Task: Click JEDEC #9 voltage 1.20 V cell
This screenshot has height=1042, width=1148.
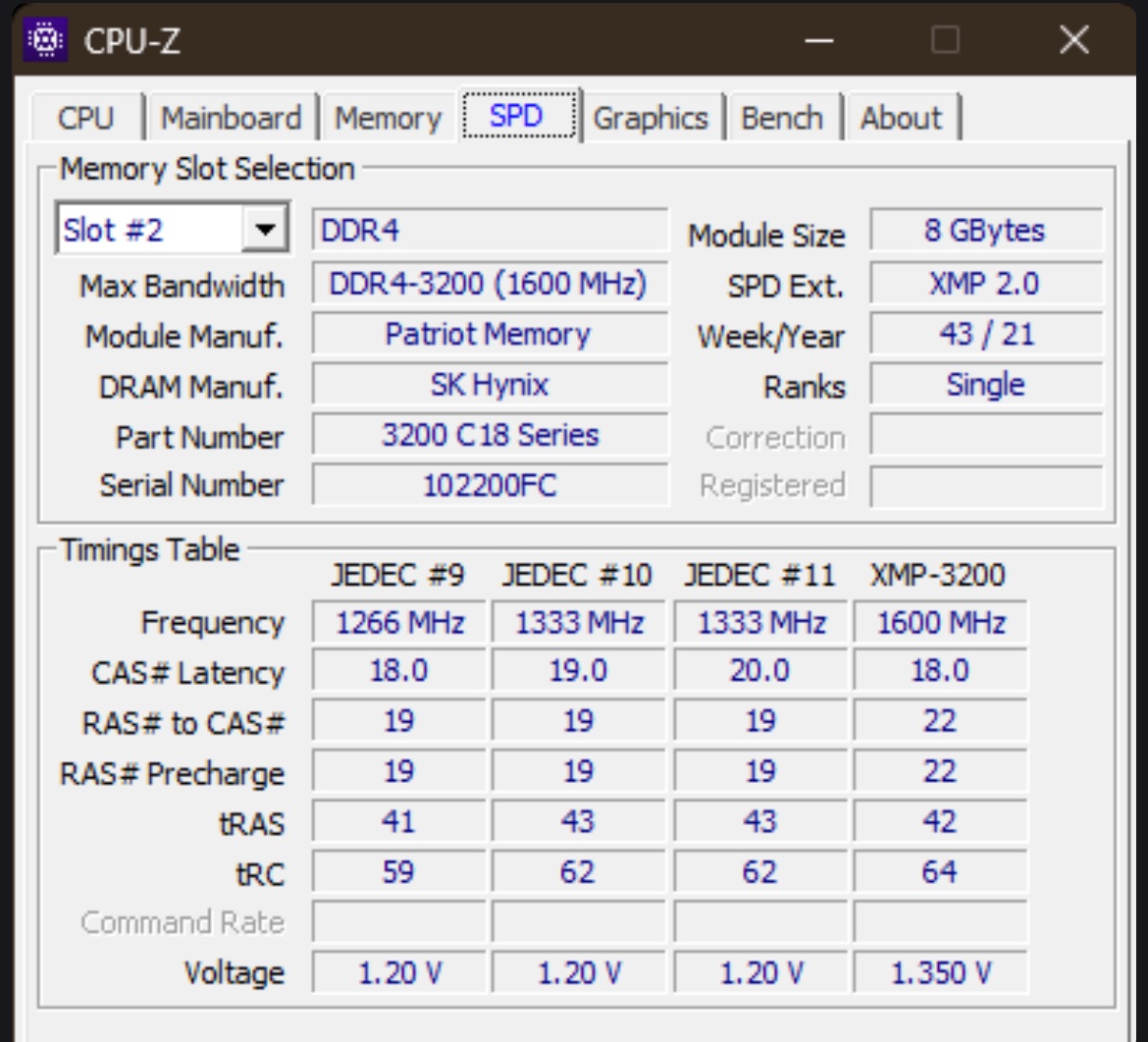Action: point(399,973)
